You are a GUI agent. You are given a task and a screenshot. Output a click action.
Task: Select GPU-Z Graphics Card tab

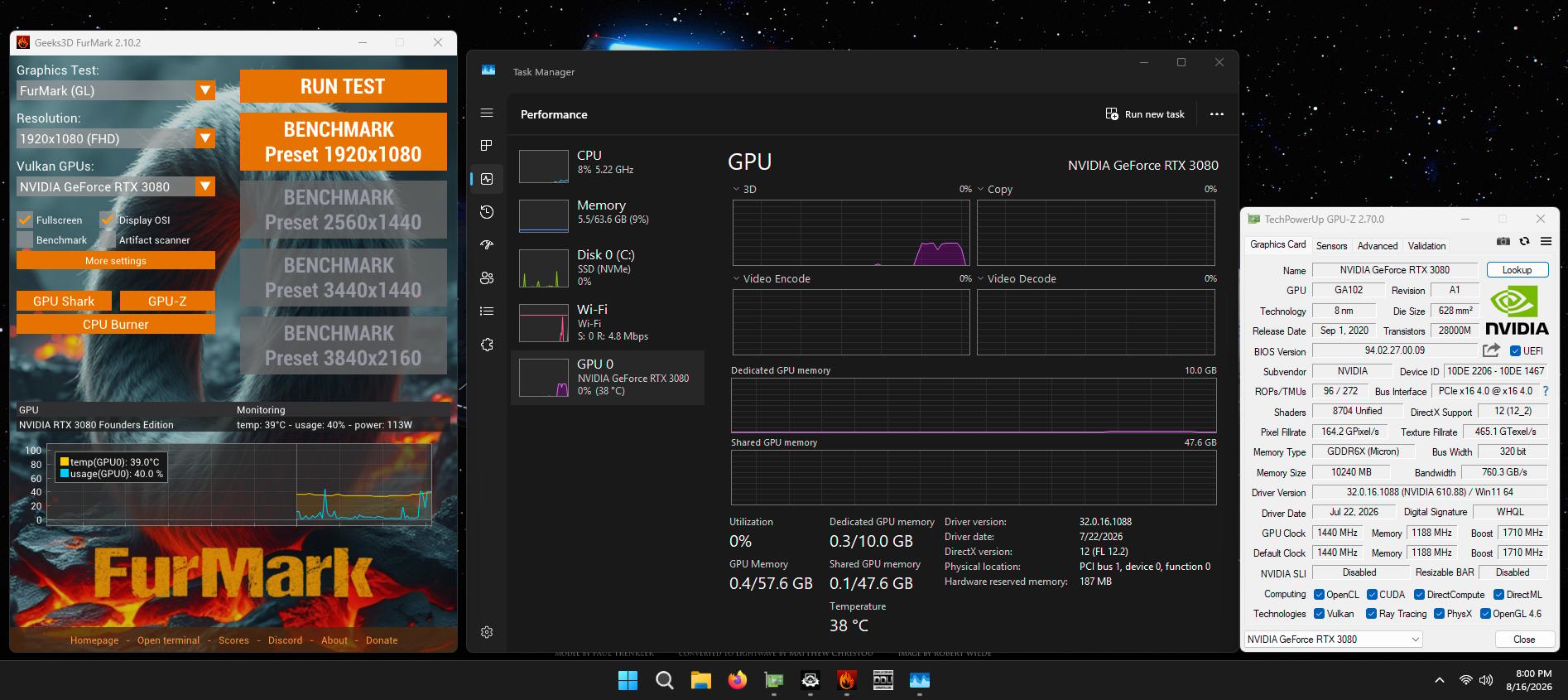1277,244
